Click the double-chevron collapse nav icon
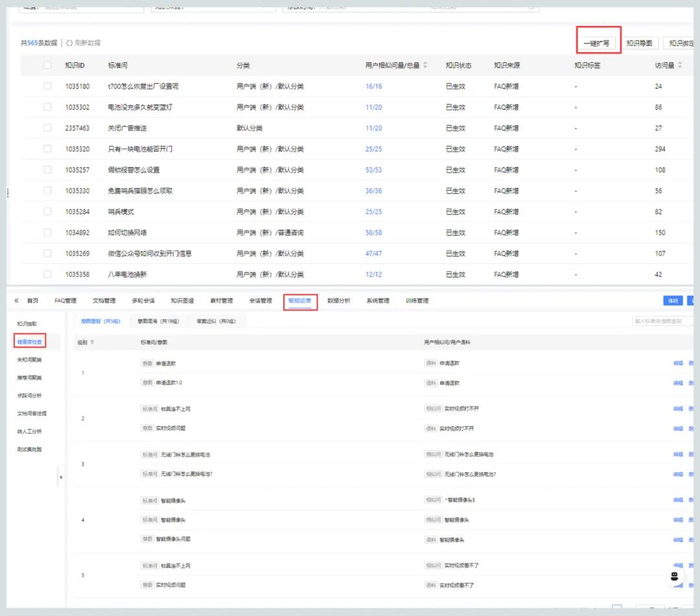This screenshot has width=700, height=616. click(x=16, y=300)
